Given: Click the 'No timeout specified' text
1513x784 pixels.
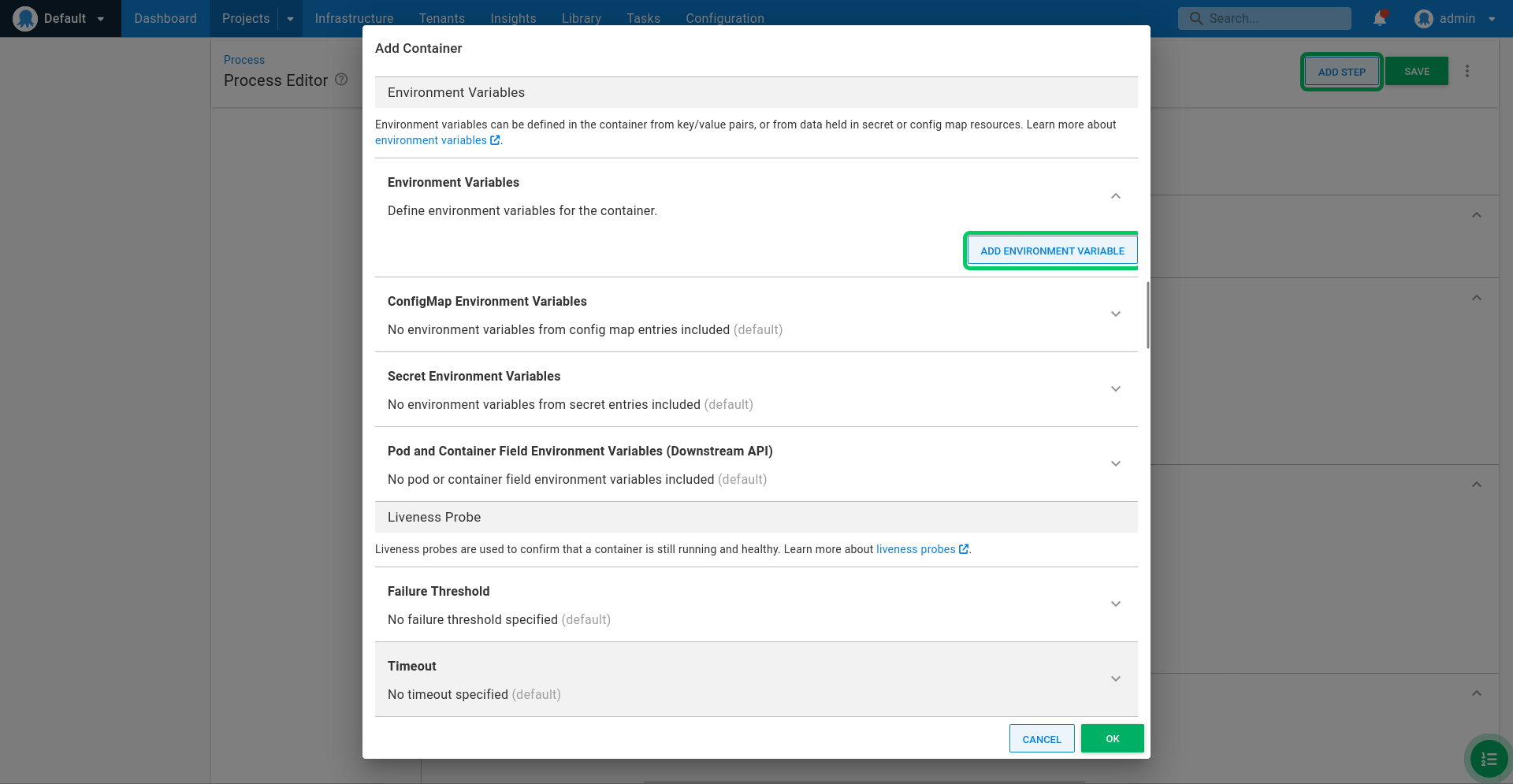Looking at the screenshot, I should tap(448, 694).
